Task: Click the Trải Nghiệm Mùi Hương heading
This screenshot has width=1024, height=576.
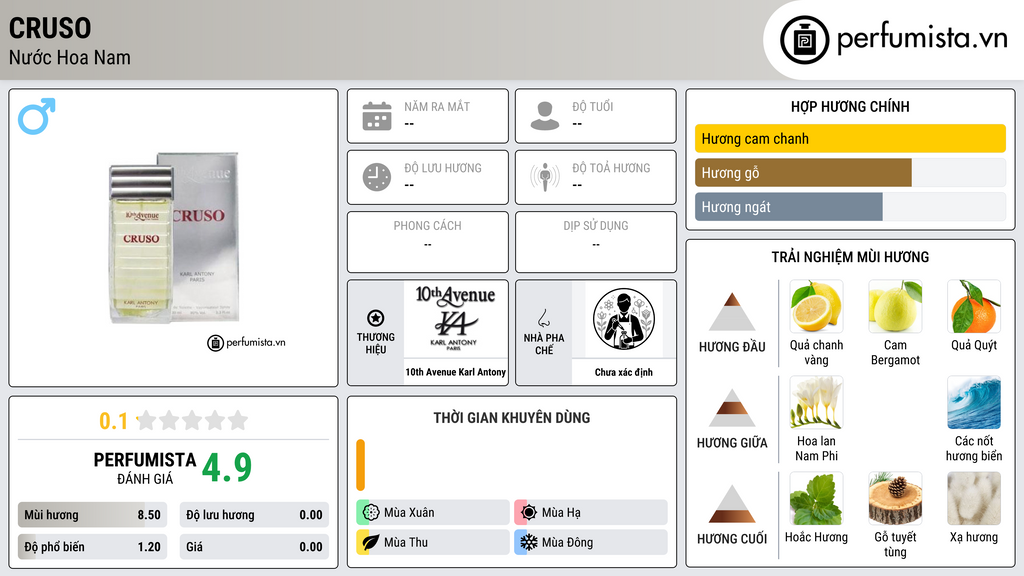Action: pyautogui.click(x=850, y=257)
